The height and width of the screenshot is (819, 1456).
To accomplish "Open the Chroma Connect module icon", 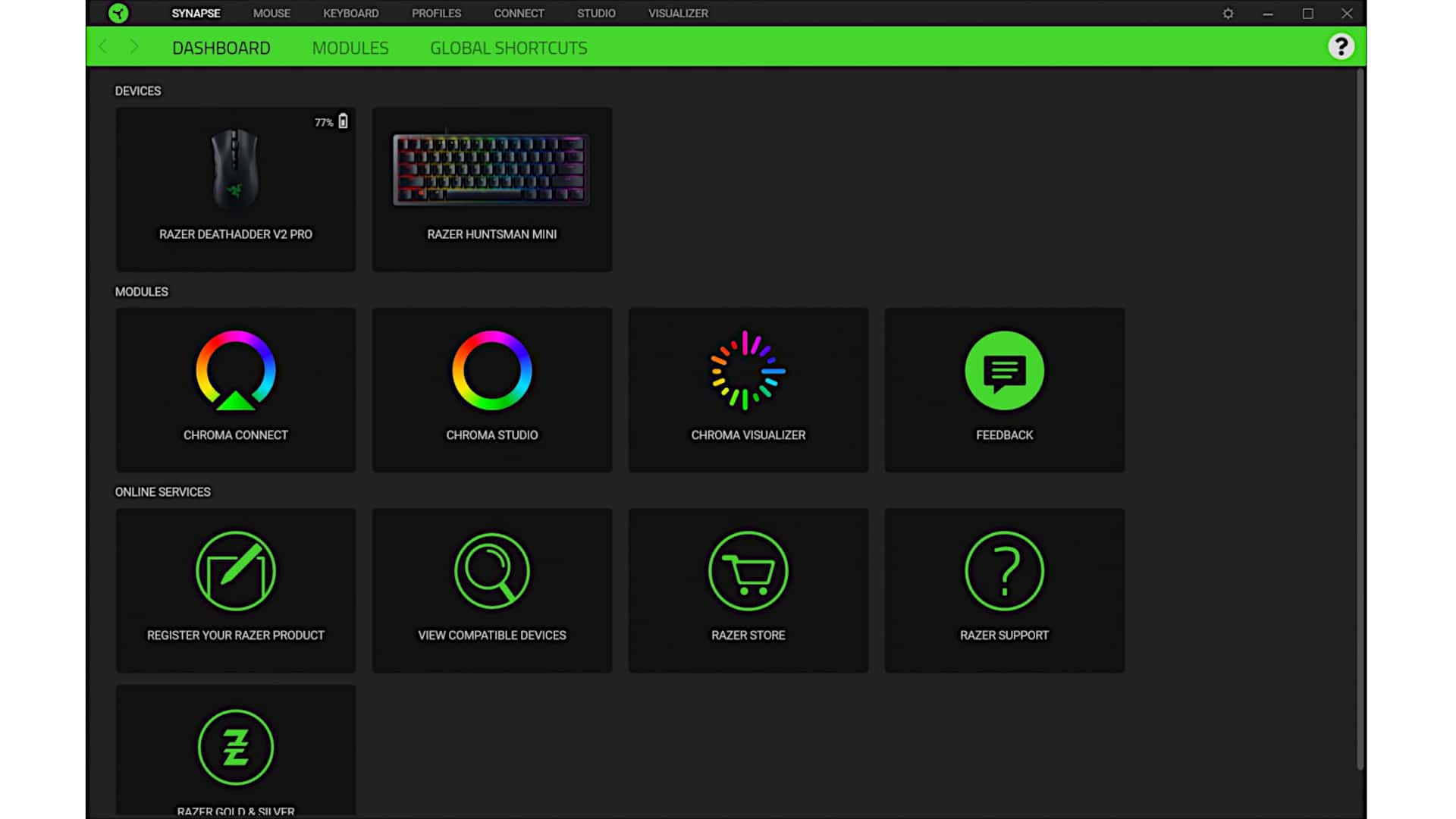I will point(235,370).
